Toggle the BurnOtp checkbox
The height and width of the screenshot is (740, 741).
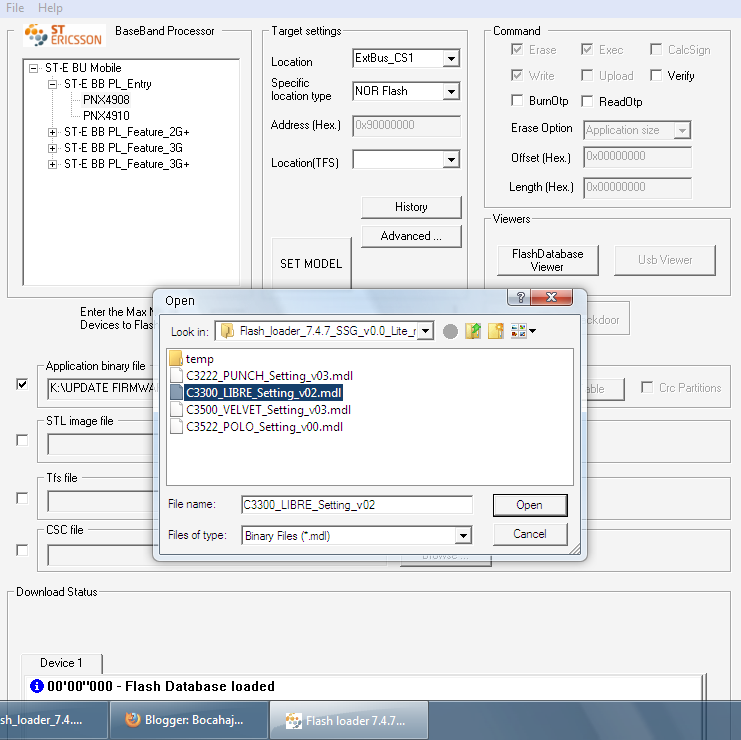pos(517,100)
